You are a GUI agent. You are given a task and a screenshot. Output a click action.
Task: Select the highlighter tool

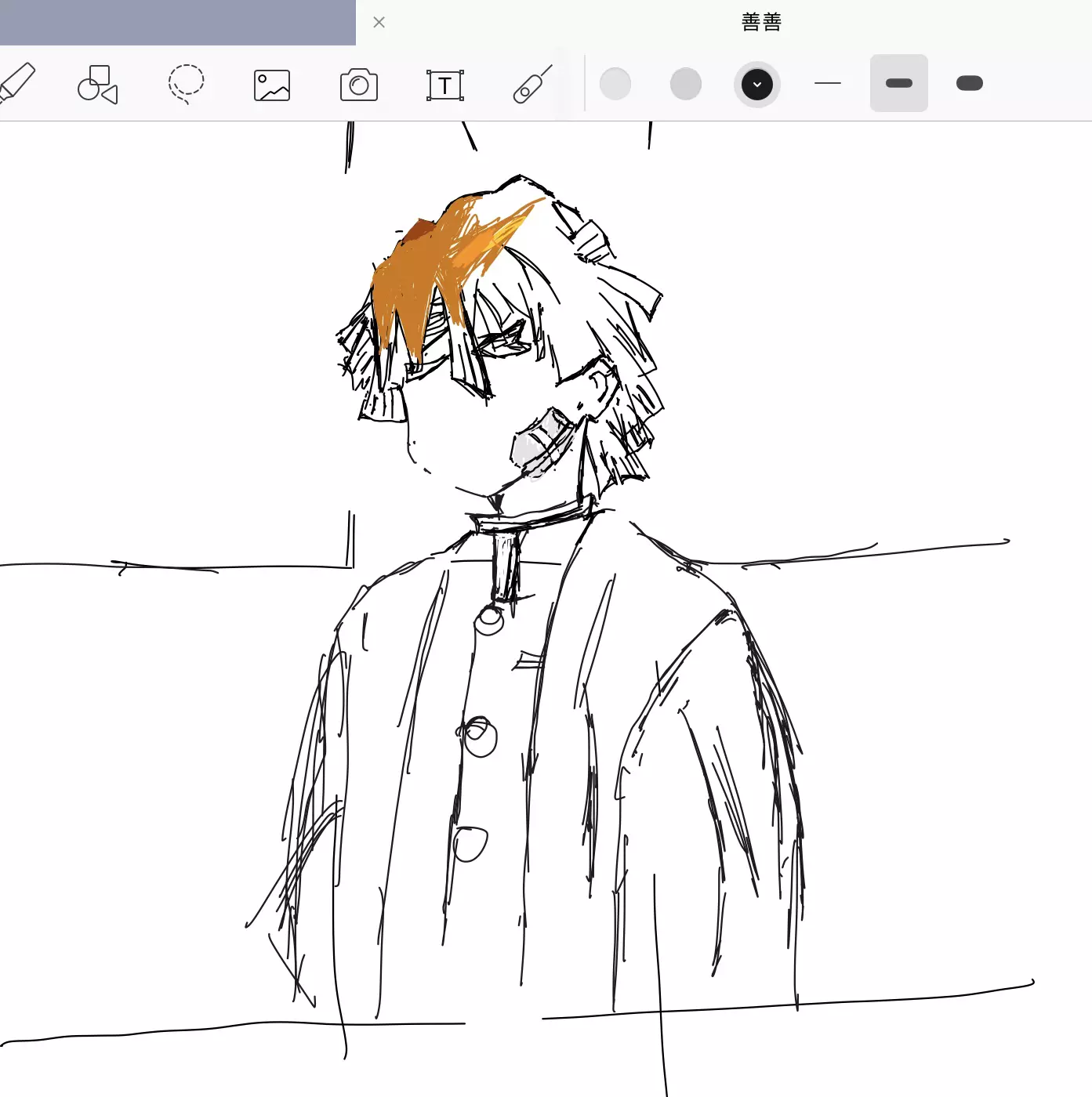coord(16,83)
